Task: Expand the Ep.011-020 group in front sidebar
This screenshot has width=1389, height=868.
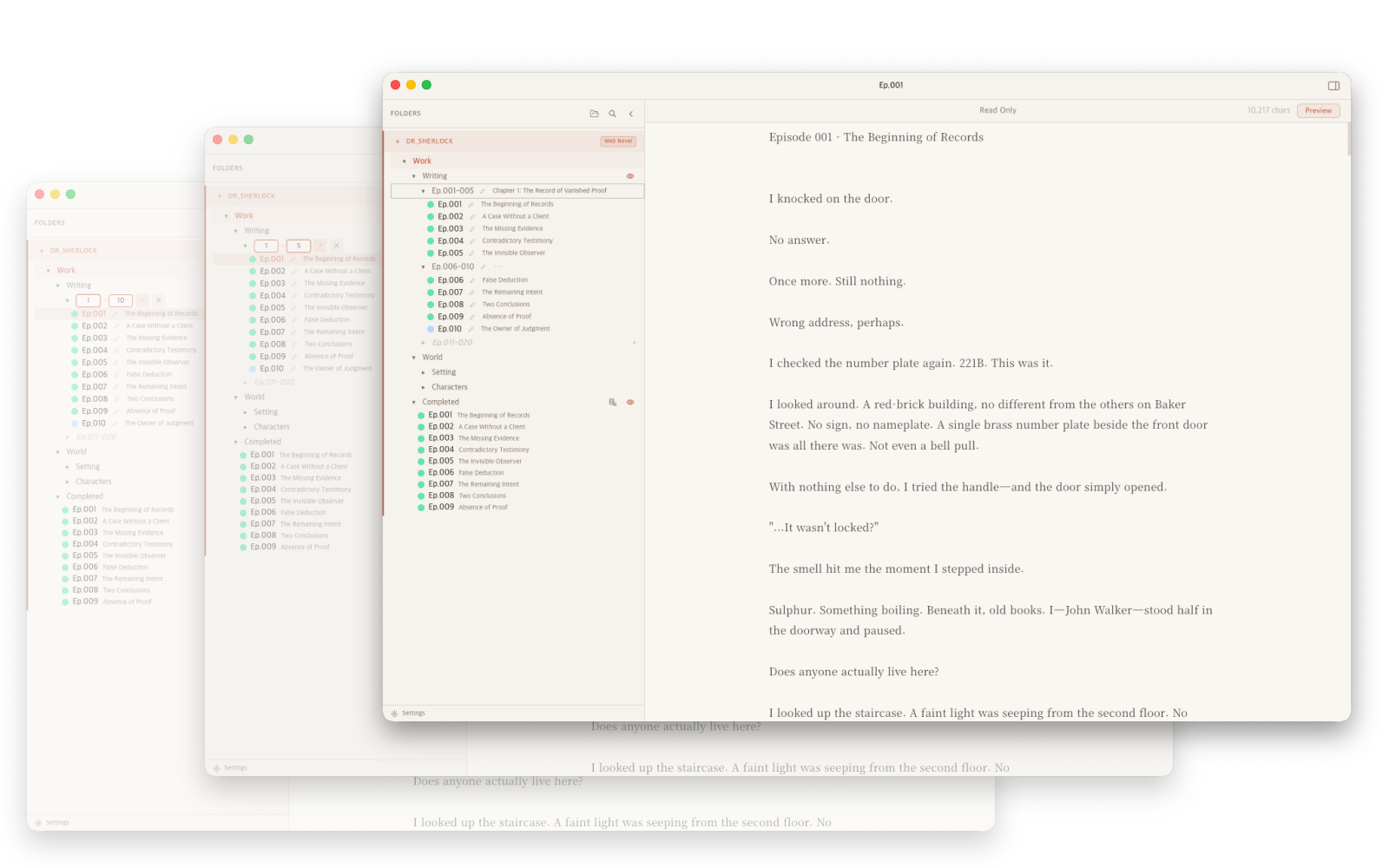Action: 424,343
